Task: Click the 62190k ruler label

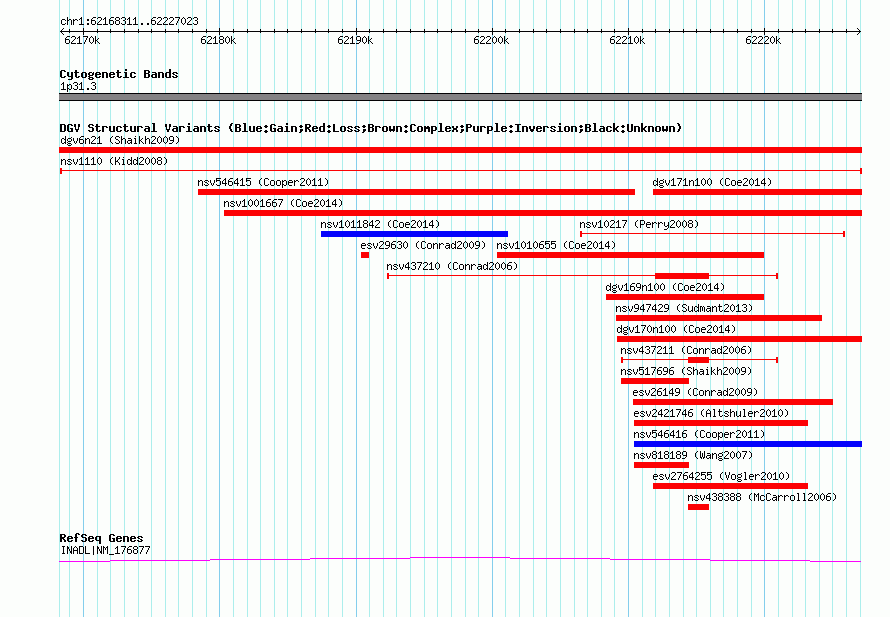Action: tap(355, 41)
